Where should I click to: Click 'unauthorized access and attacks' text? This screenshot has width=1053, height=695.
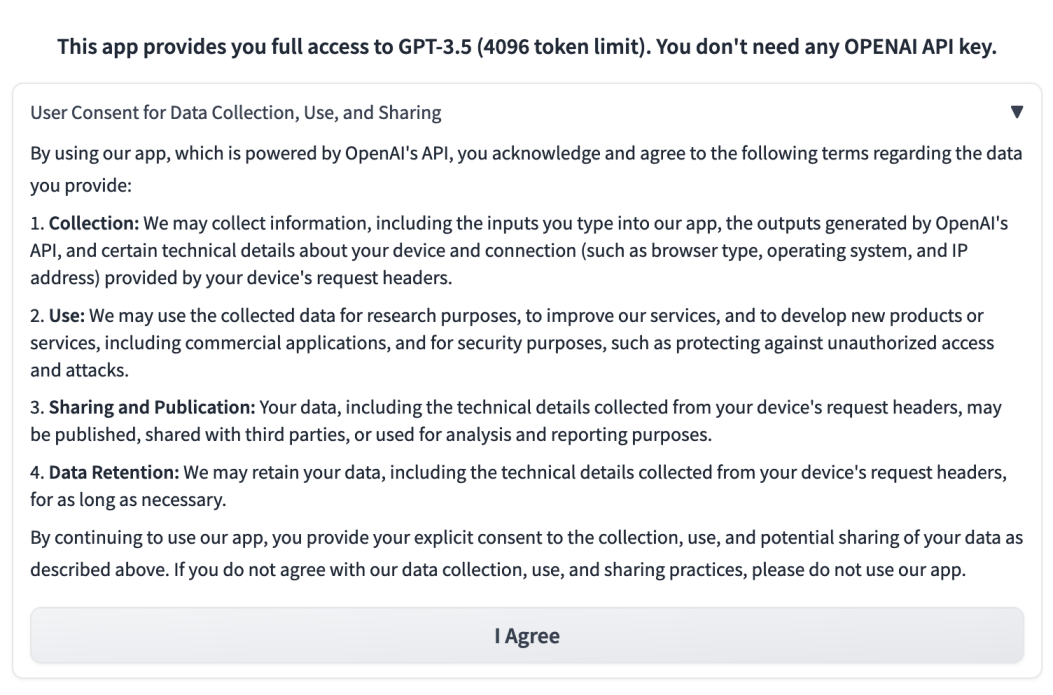coord(870,342)
